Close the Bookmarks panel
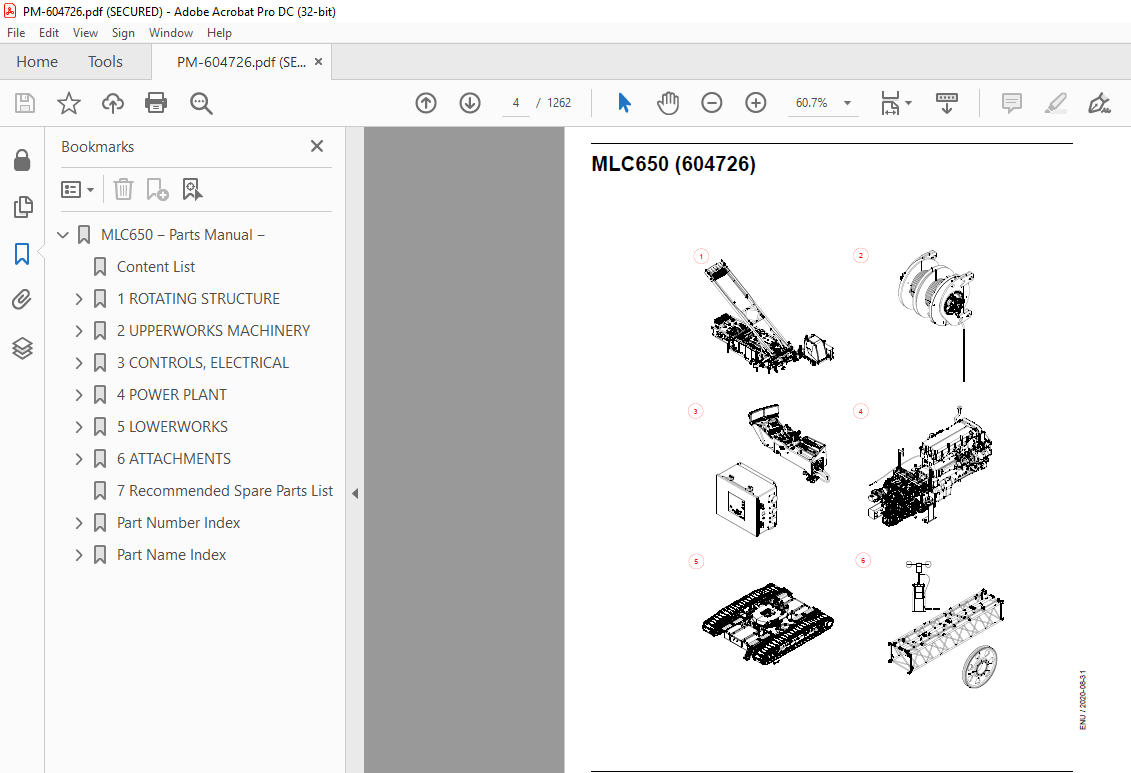Image resolution: width=1131 pixels, height=773 pixels. (317, 146)
